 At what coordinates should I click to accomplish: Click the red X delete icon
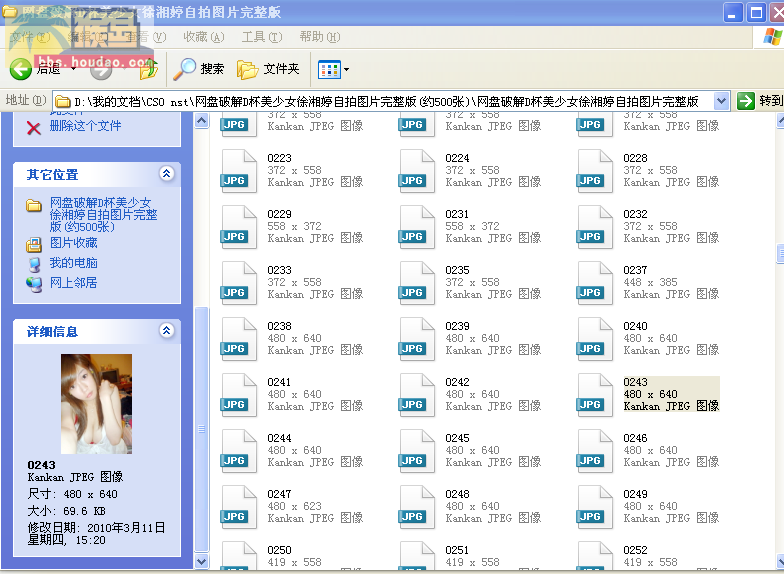coord(34,128)
